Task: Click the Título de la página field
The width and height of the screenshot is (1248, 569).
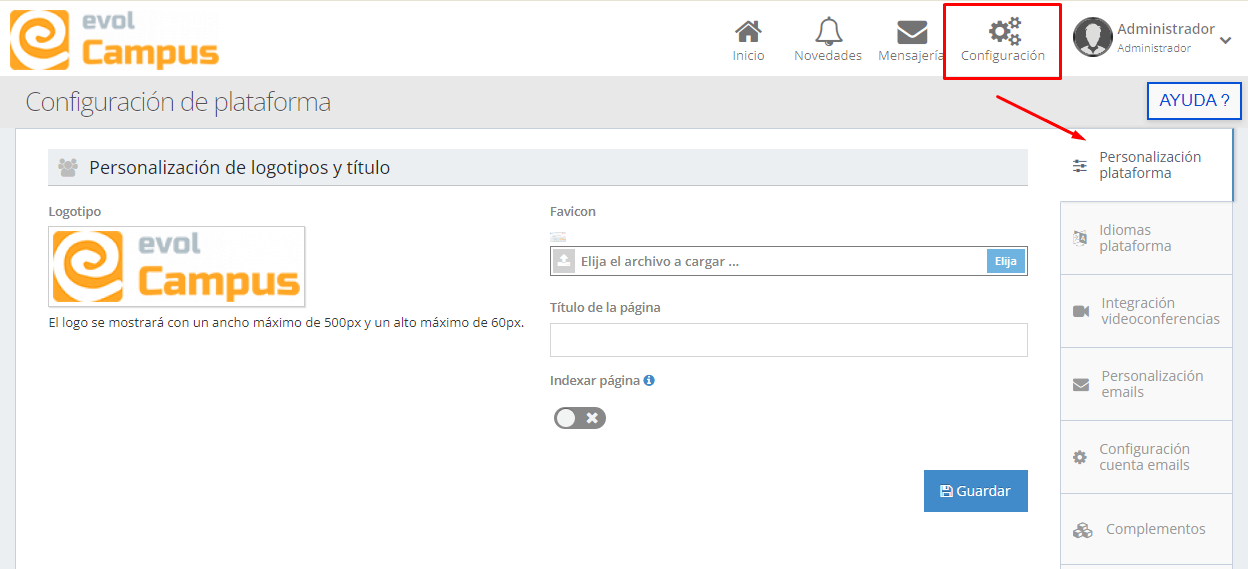Action: [788, 340]
